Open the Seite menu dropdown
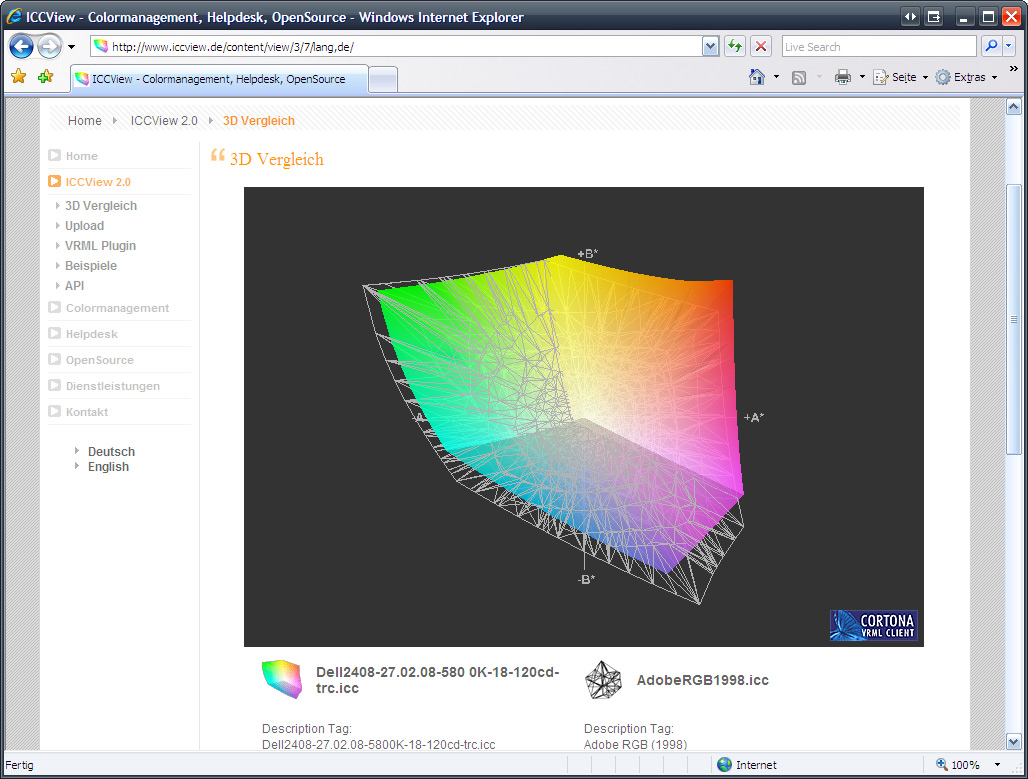Image resolution: width=1028 pixels, height=779 pixels. click(901, 77)
